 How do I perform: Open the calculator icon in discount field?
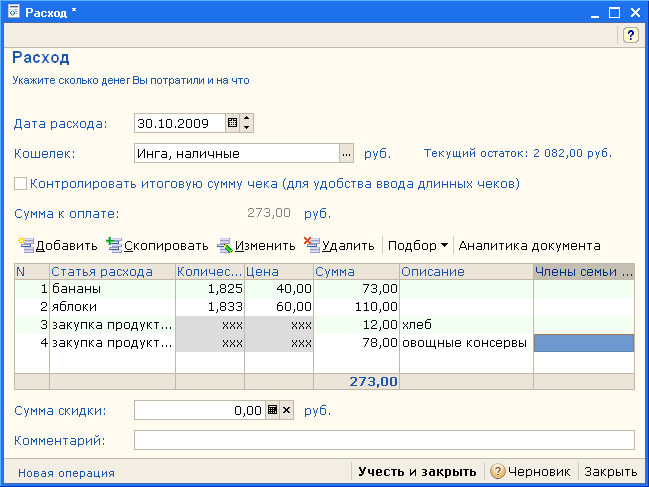point(272,410)
